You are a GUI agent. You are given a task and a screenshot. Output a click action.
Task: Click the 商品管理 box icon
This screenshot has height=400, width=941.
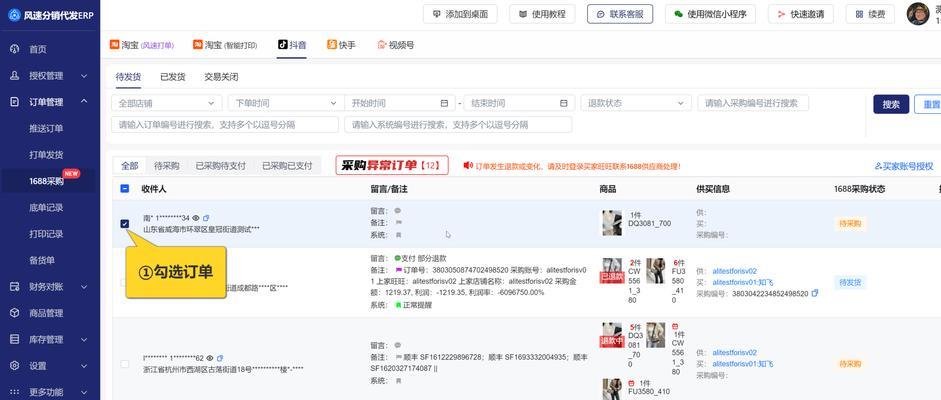tap(15, 312)
